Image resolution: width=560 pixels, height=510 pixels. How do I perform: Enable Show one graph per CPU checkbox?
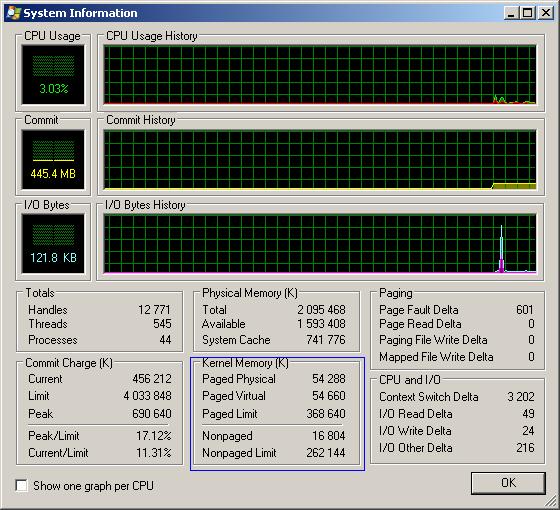click(x=22, y=486)
